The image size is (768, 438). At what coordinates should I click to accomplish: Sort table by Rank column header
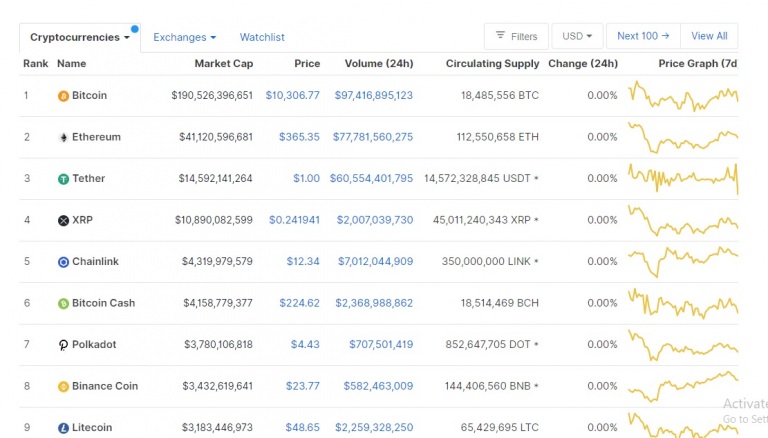coord(35,64)
